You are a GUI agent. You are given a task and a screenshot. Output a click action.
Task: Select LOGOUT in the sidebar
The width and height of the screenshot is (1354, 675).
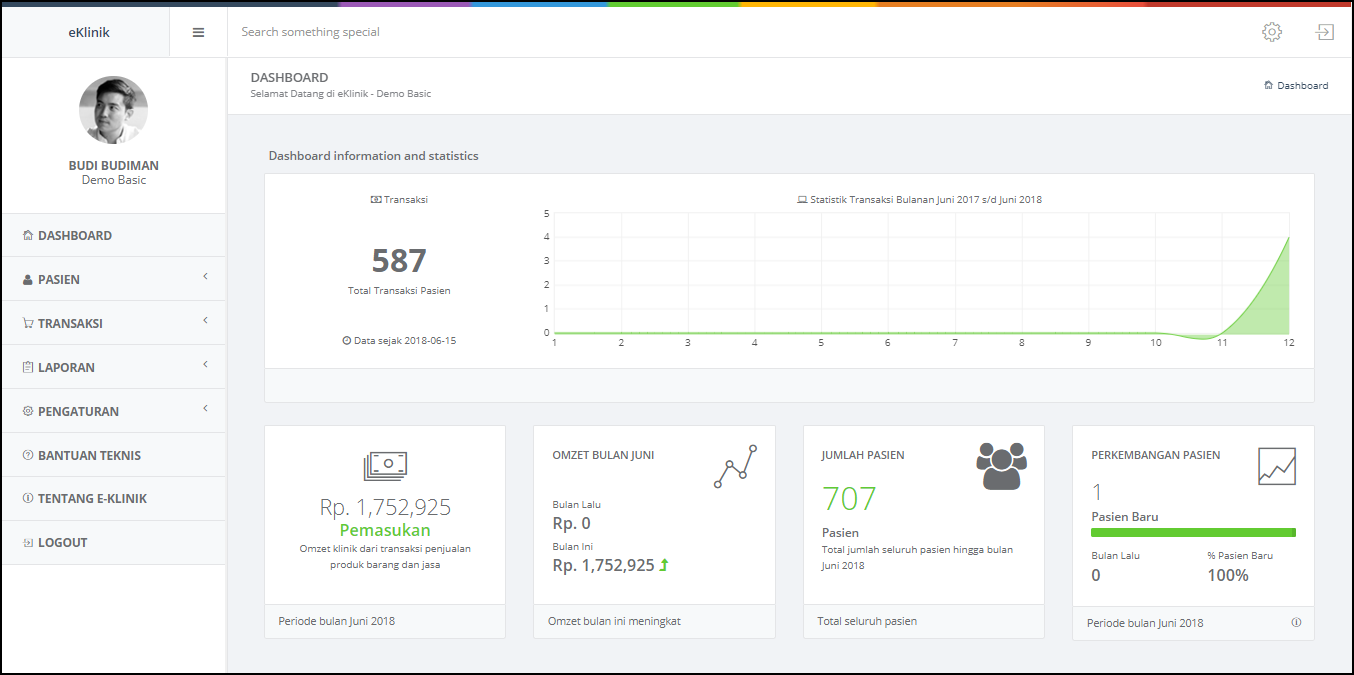[114, 543]
